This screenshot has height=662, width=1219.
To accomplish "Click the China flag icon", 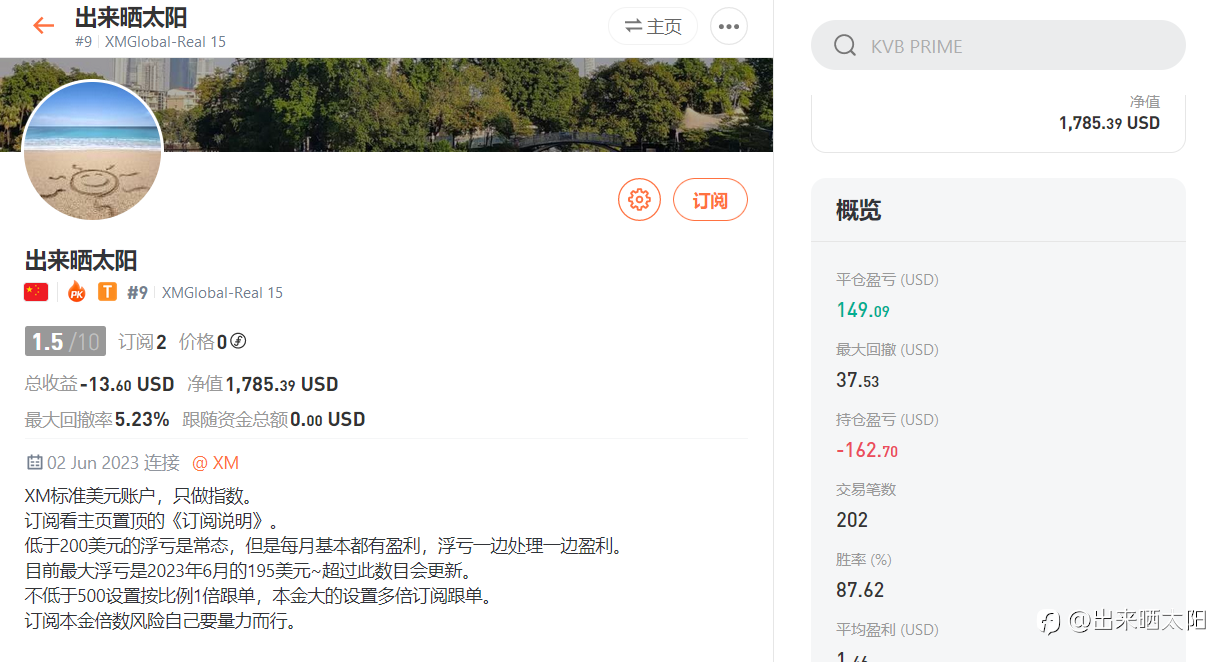I will pyautogui.click(x=36, y=292).
